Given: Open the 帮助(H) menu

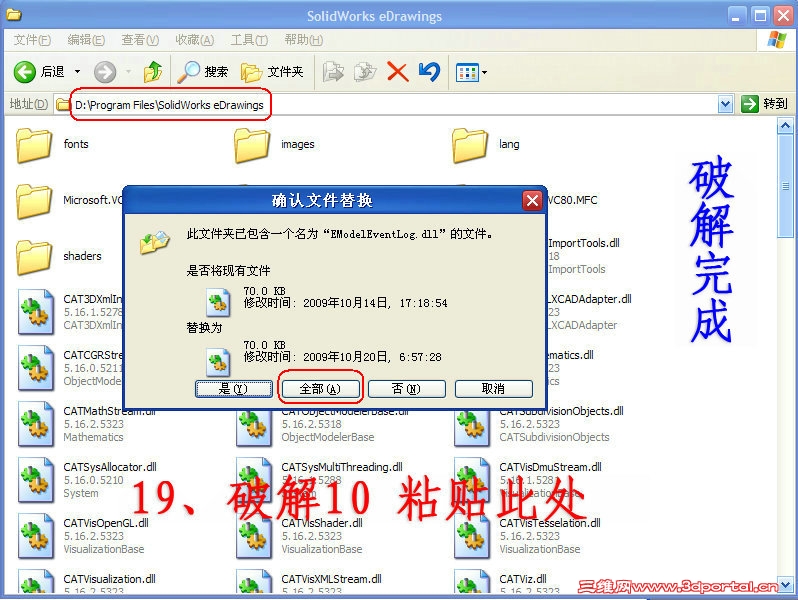Looking at the screenshot, I should (303, 40).
